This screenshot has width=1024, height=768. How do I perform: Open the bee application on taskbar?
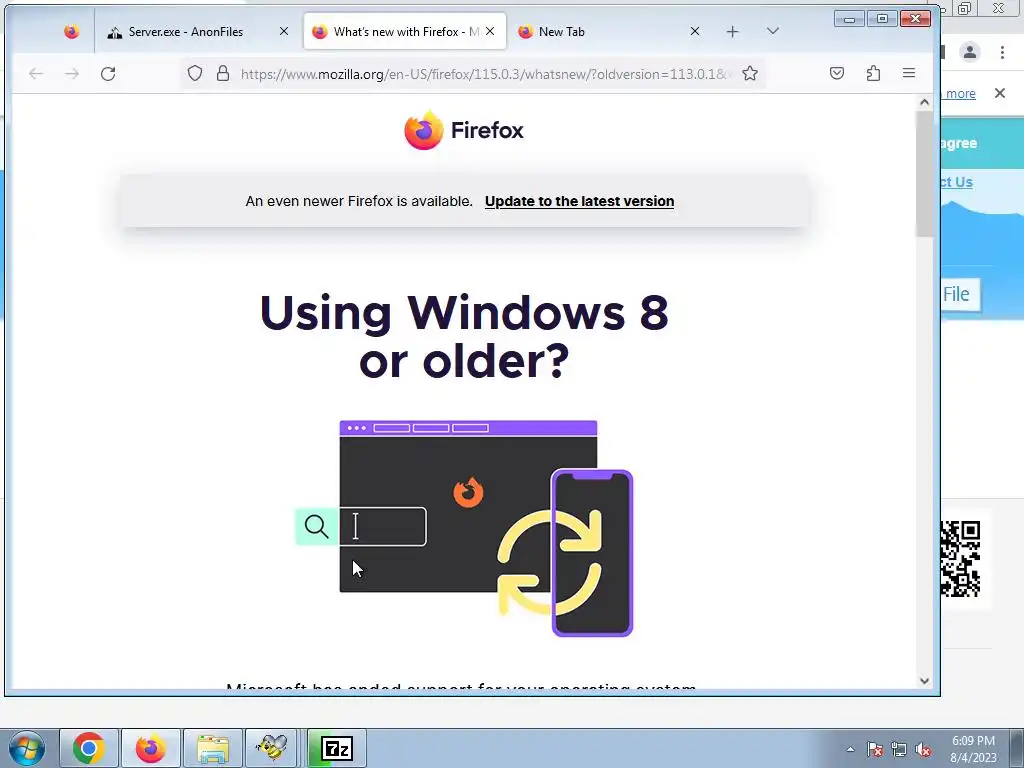tap(272, 748)
